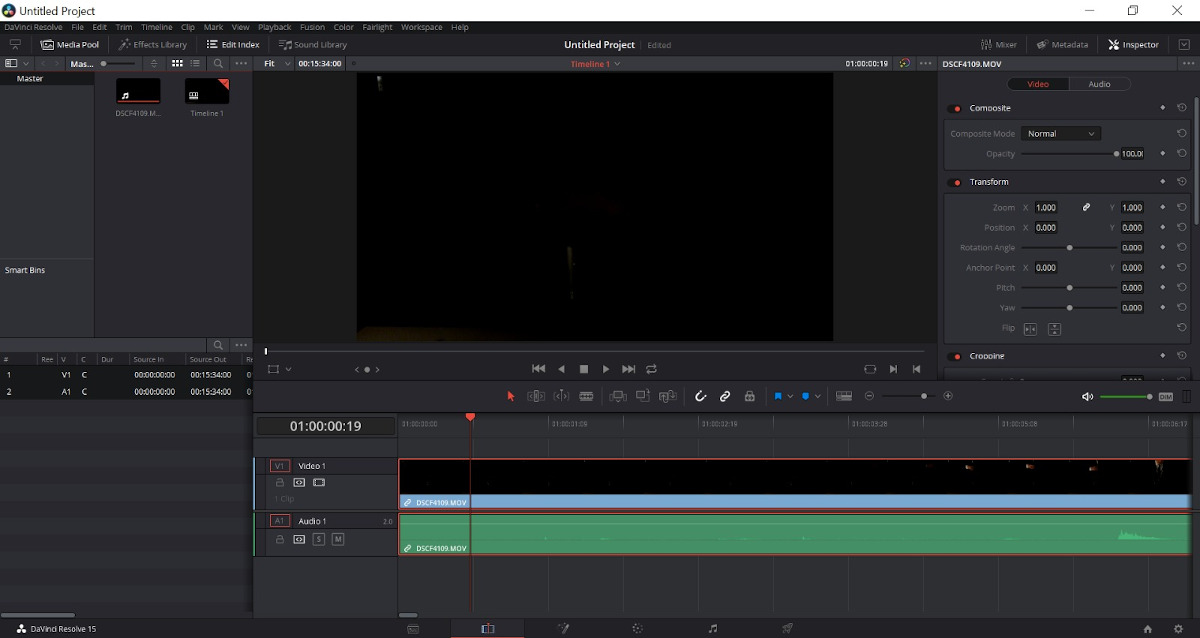Mute Audio 1 with the M button

coord(337,539)
